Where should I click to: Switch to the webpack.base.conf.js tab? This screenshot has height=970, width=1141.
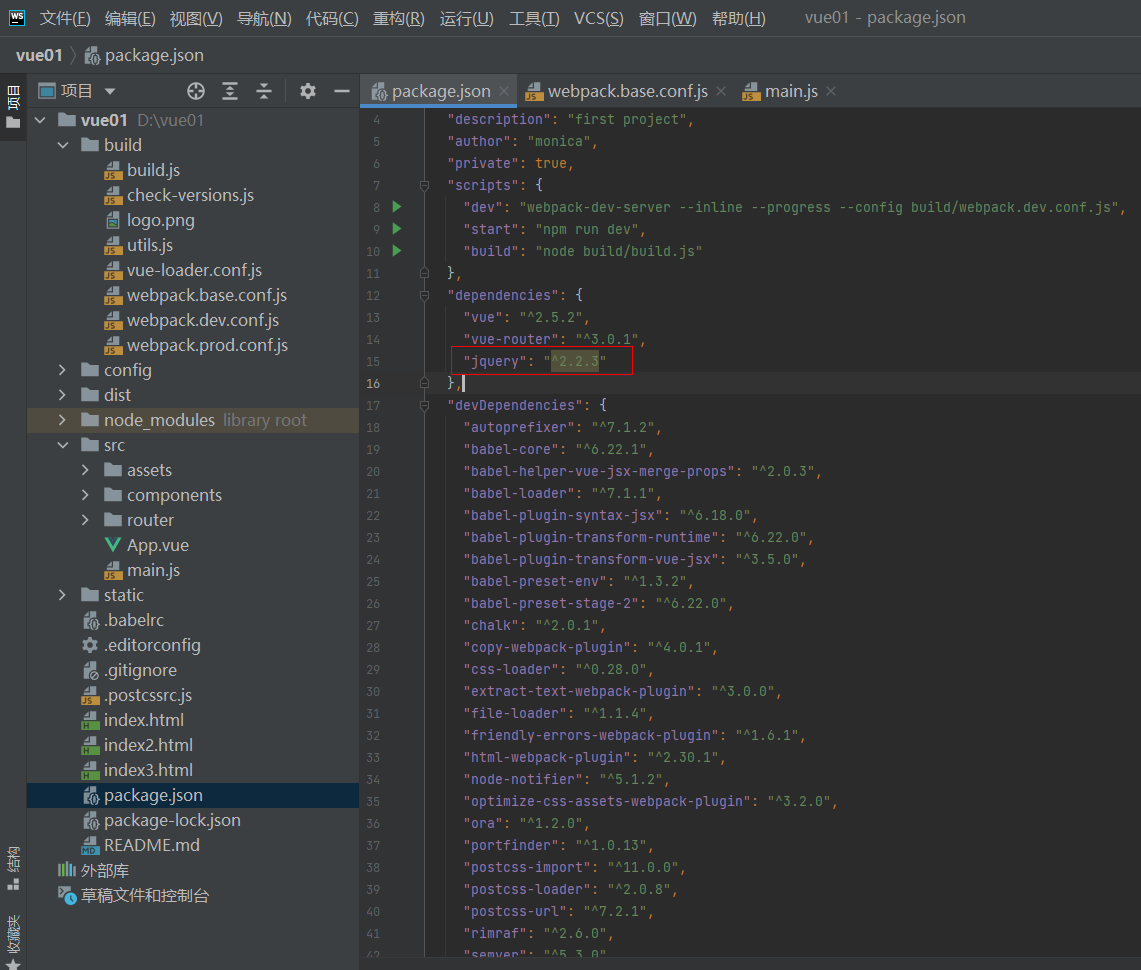click(x=627, y=91)
